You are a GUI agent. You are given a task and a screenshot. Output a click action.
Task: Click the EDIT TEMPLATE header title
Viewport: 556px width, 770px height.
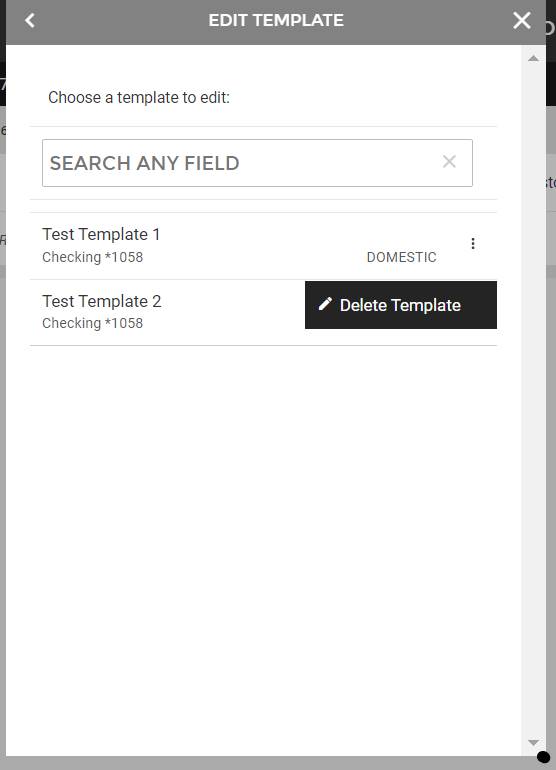pos(276,20)
